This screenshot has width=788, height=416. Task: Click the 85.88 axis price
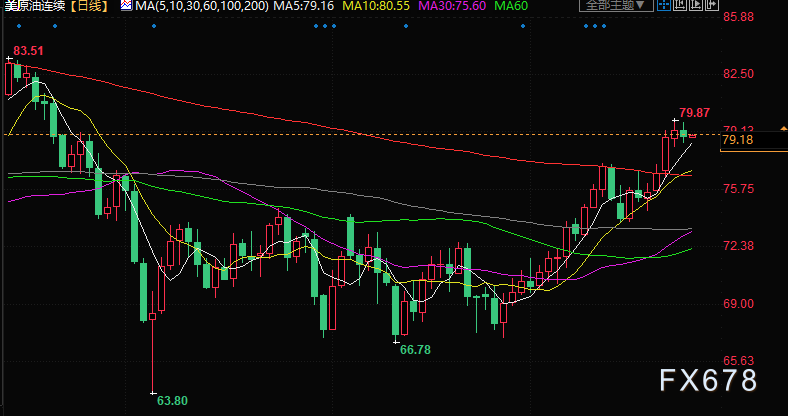coord(738,17)
